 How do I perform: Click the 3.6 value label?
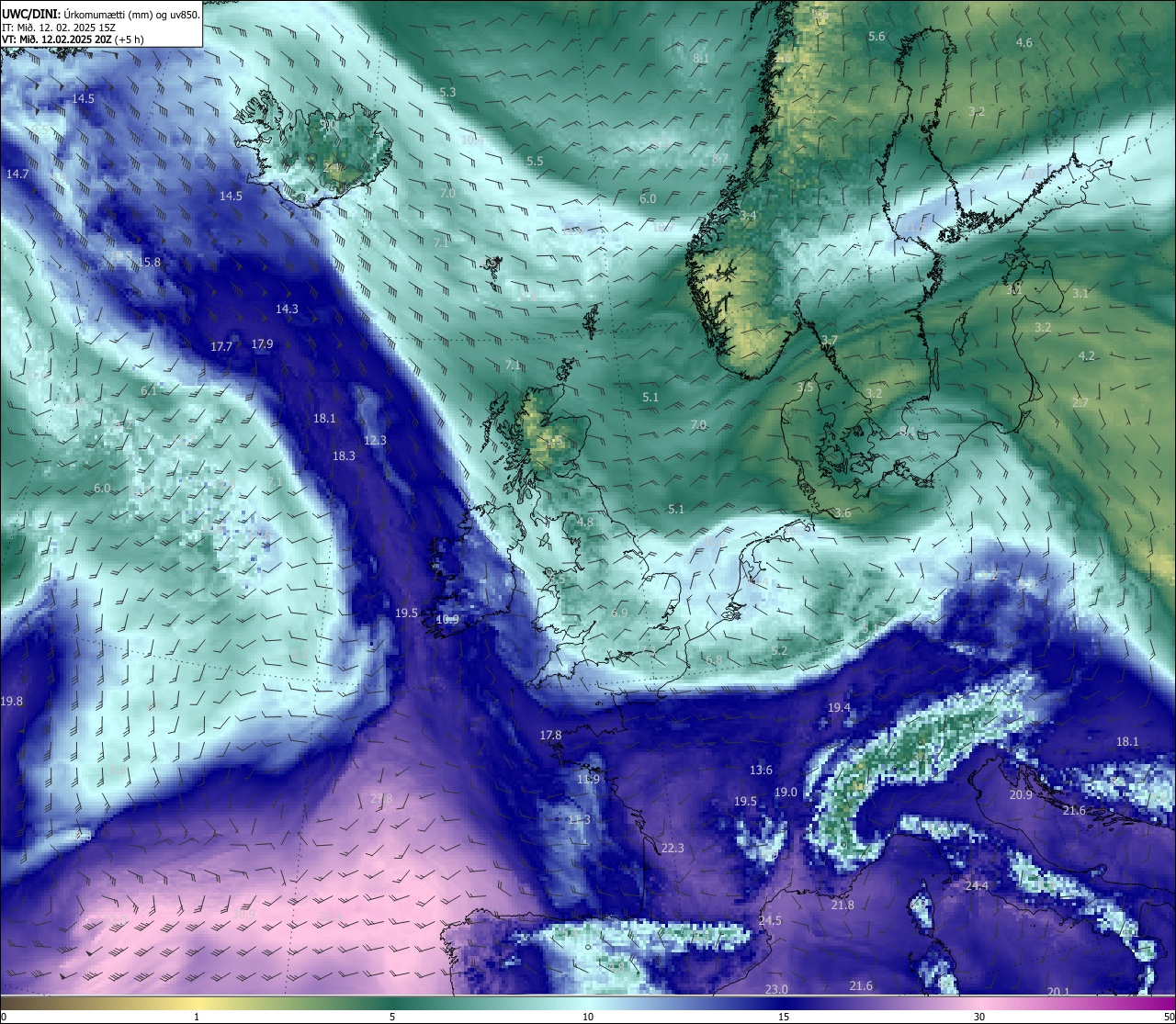[842, 512]
